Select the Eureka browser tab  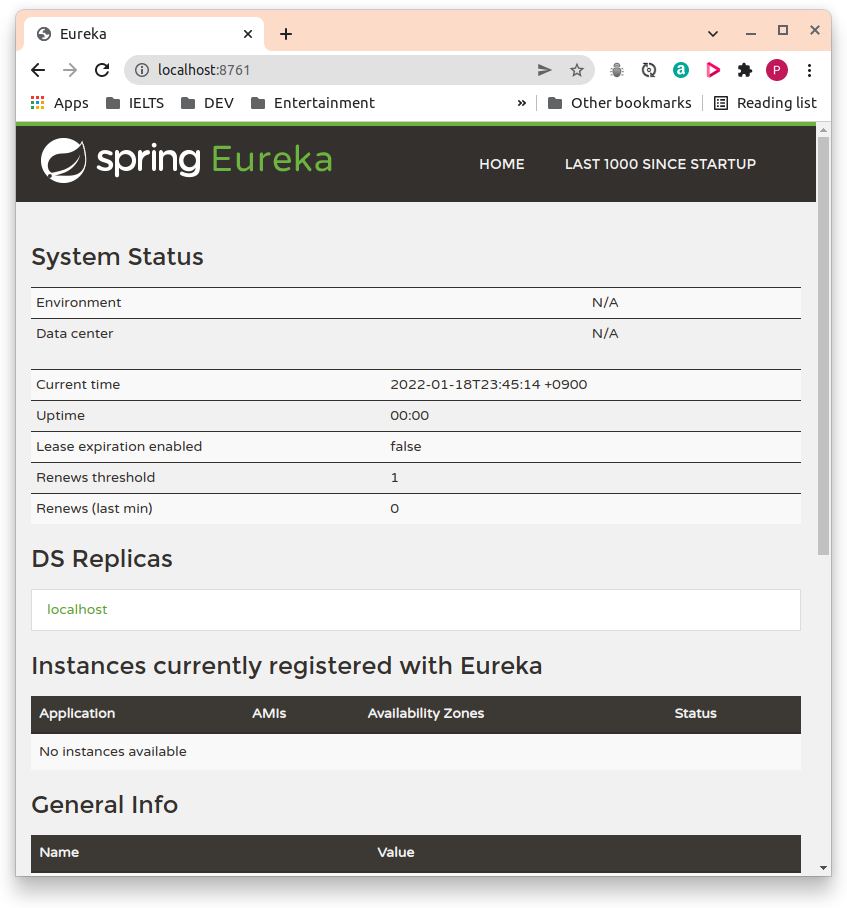pos(144,34)
